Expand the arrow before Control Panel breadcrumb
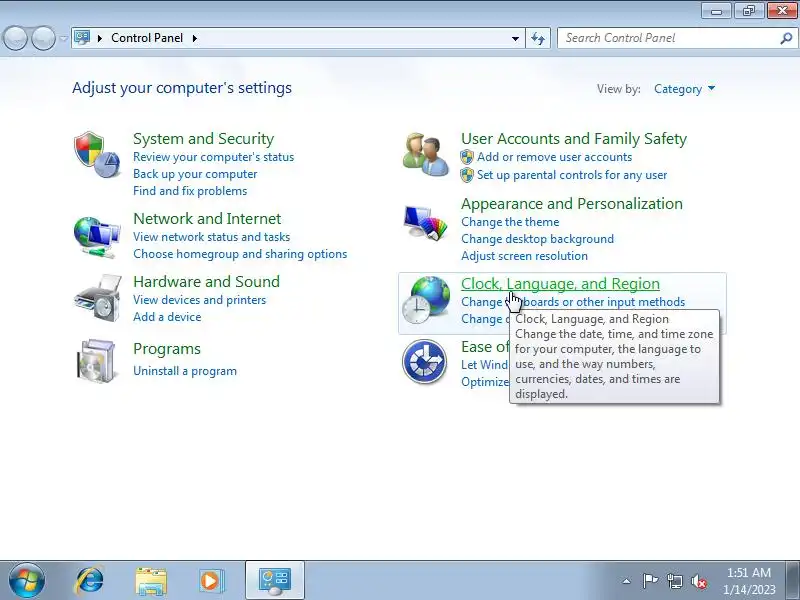The width and height of the screenshot is (800, 600). click(100, 38)
